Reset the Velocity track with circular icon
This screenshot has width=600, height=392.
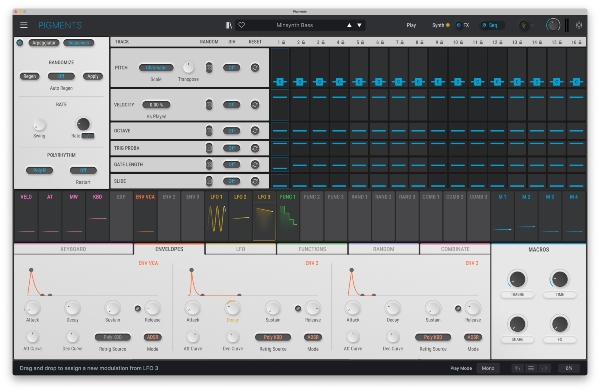tap(255, 105)
